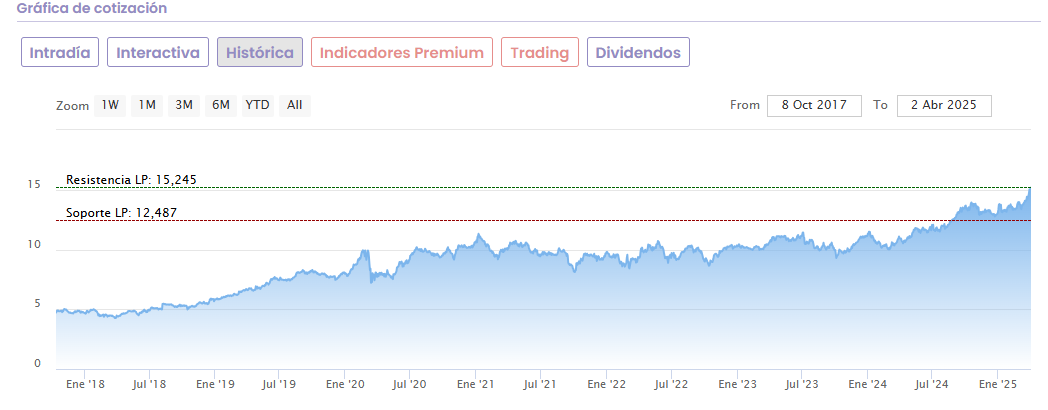
Task: Click Jul '24 on the time axis
Action: [x=932, y=384]
